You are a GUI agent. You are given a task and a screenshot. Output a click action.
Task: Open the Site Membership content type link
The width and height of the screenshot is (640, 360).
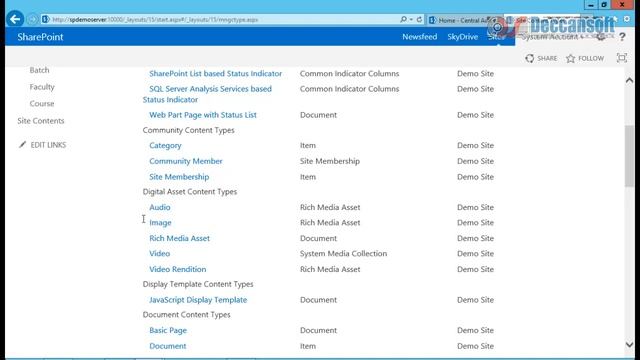[x=179, y=177]
